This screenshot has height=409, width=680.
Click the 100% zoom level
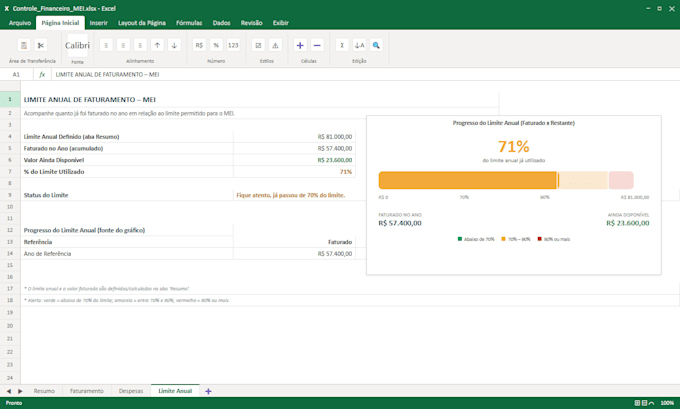[667, 403]
